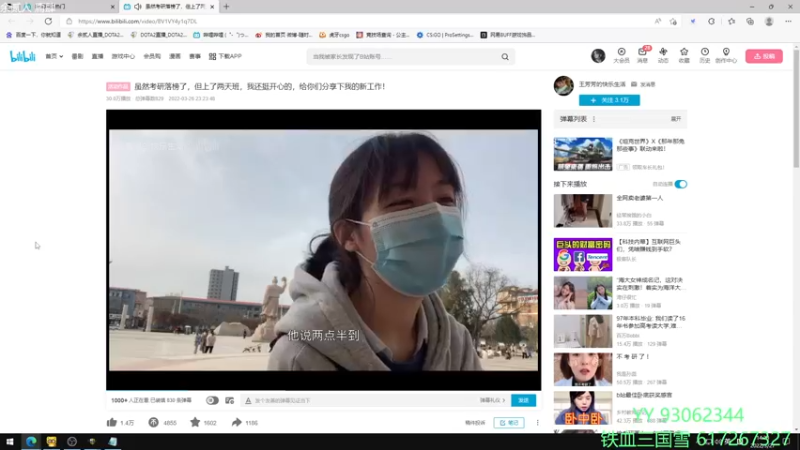
Task: Open the 漫画 nav link
Action: pos(175,56)
